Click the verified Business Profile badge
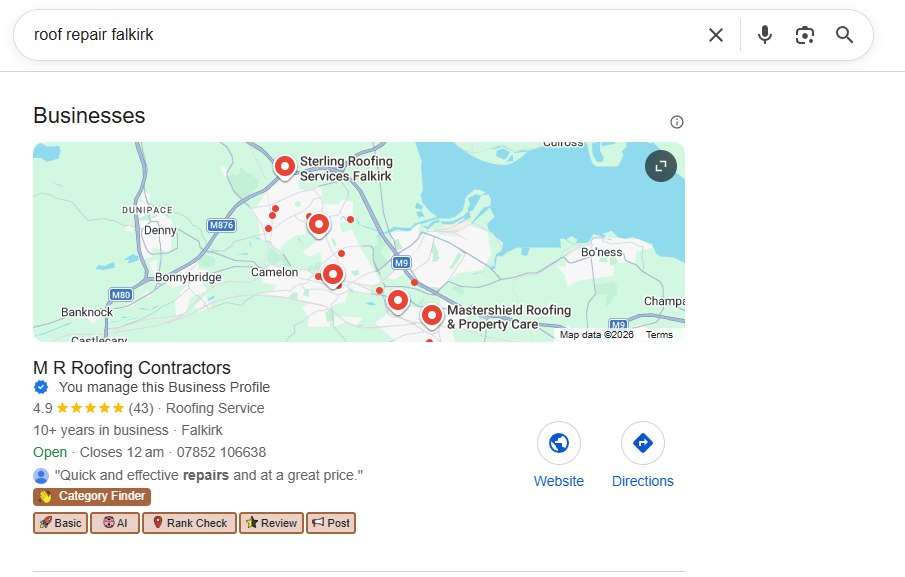Image resolution: width=905 pixels, height=577 pixels. pyautogui.click(x=41, y=387)
